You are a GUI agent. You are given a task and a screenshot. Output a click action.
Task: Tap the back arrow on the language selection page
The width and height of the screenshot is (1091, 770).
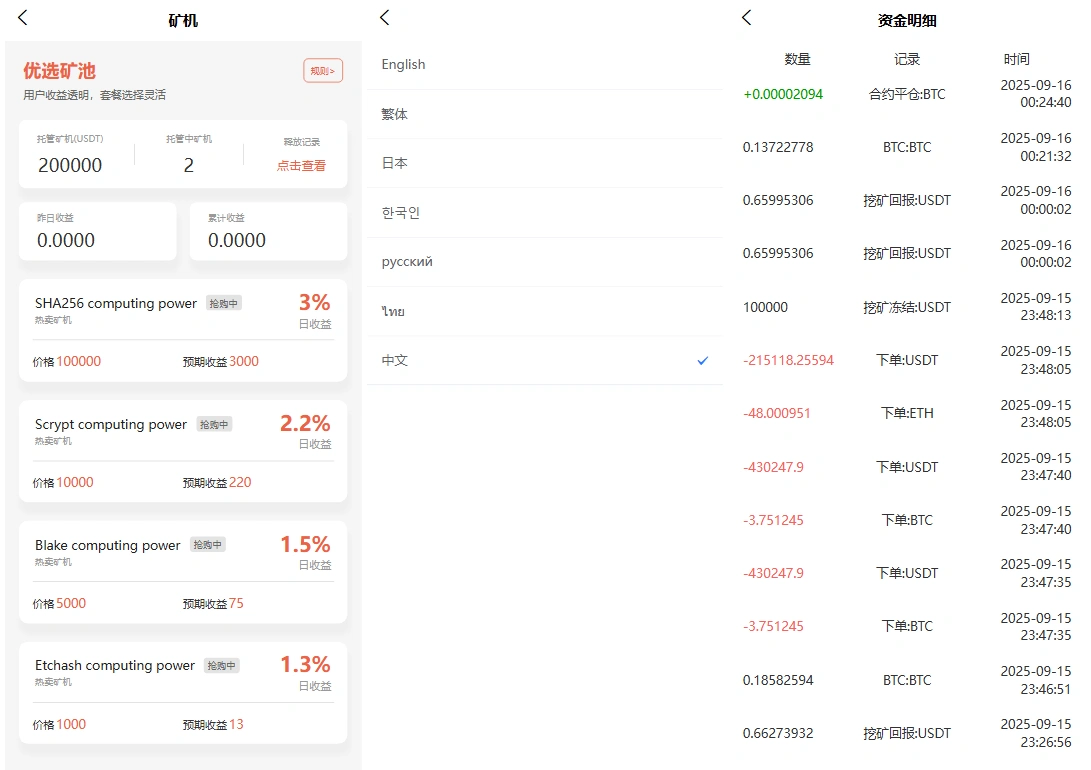click(x=384, y=18)
